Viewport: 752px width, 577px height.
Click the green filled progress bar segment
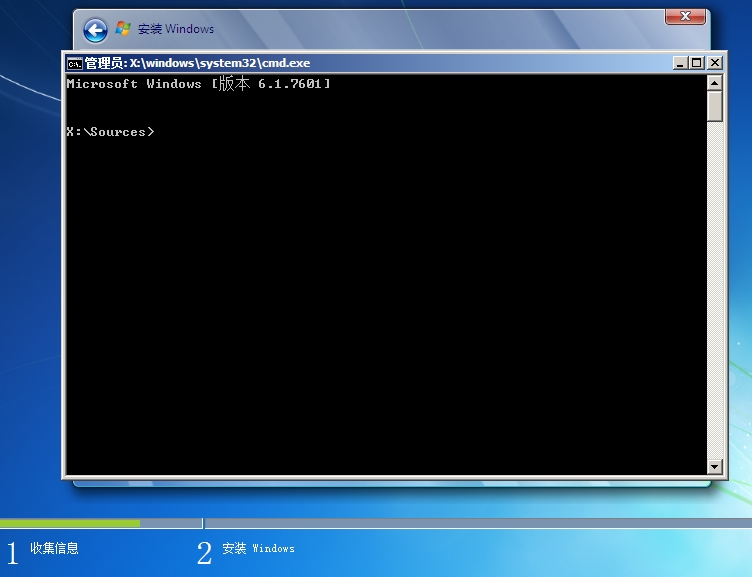[x=70, y=523]
